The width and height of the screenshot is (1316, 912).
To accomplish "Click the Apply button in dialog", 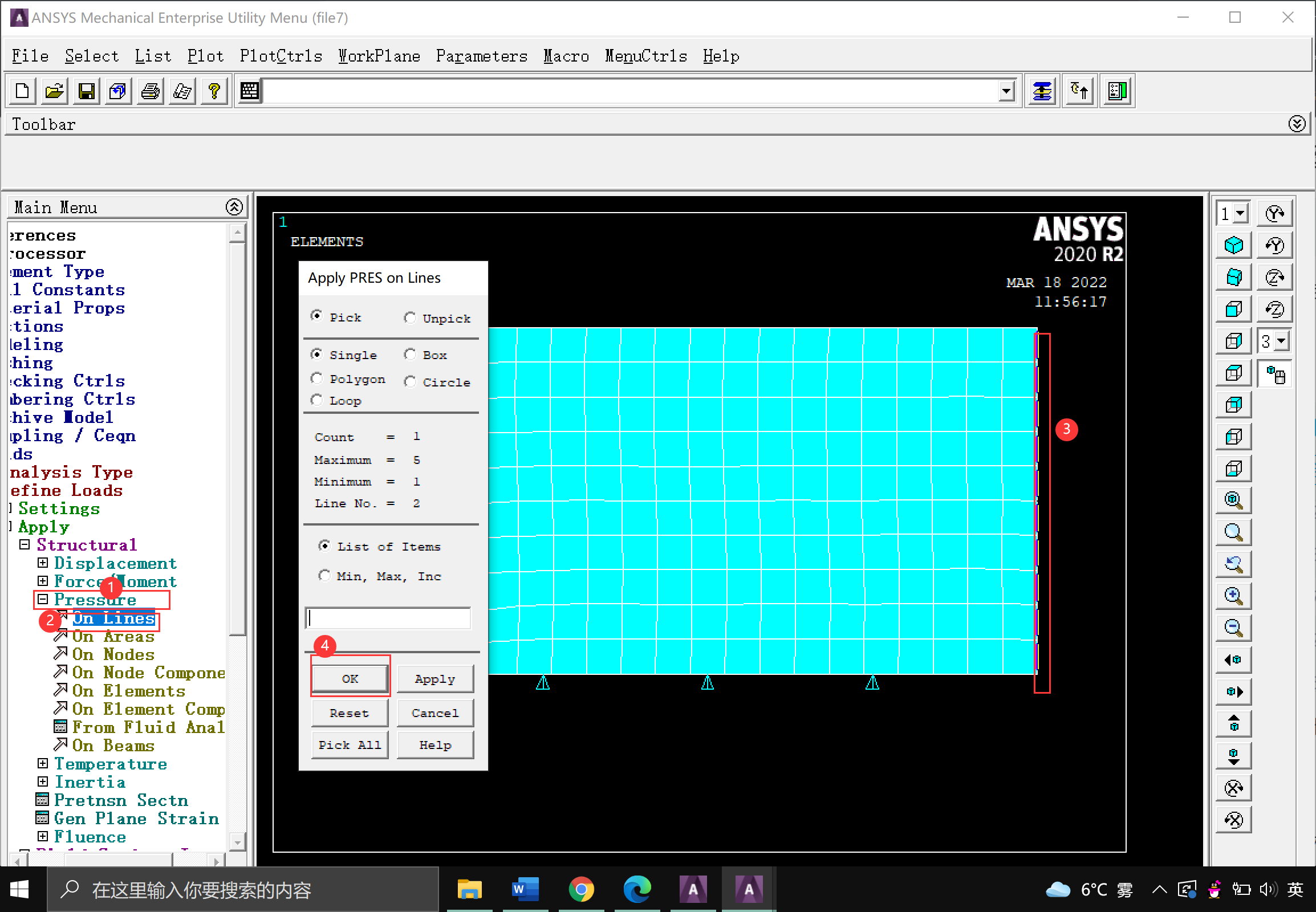I will coord(435,679).
